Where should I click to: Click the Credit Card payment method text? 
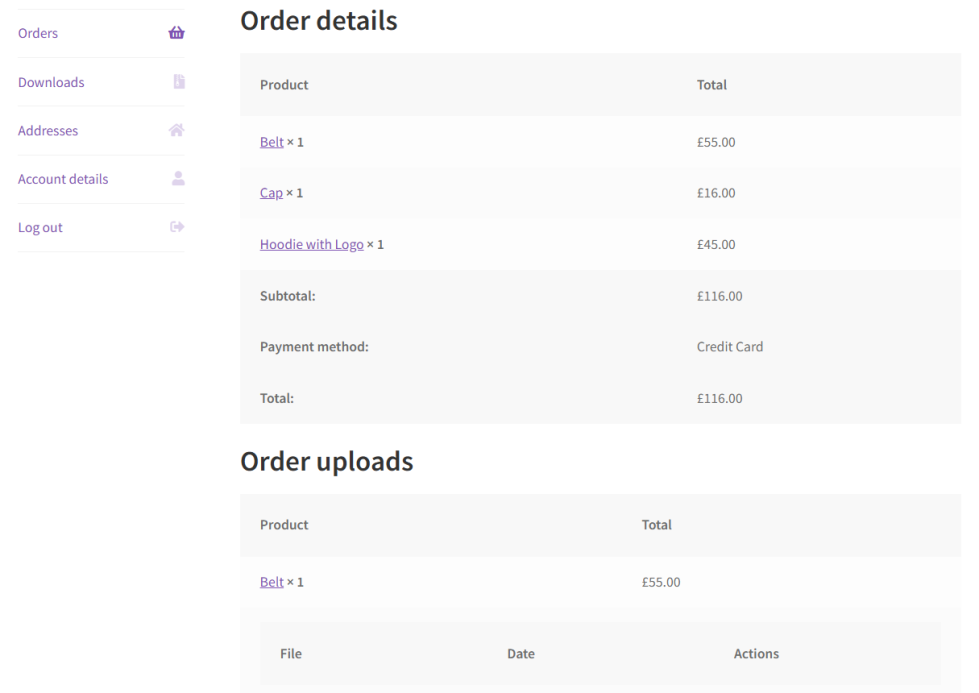(729, 347)
